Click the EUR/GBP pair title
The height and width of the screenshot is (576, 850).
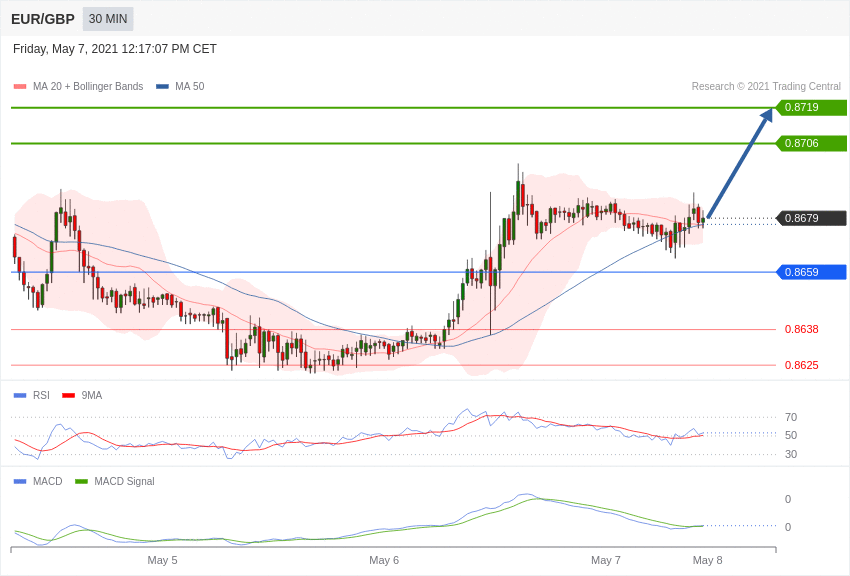43,19
